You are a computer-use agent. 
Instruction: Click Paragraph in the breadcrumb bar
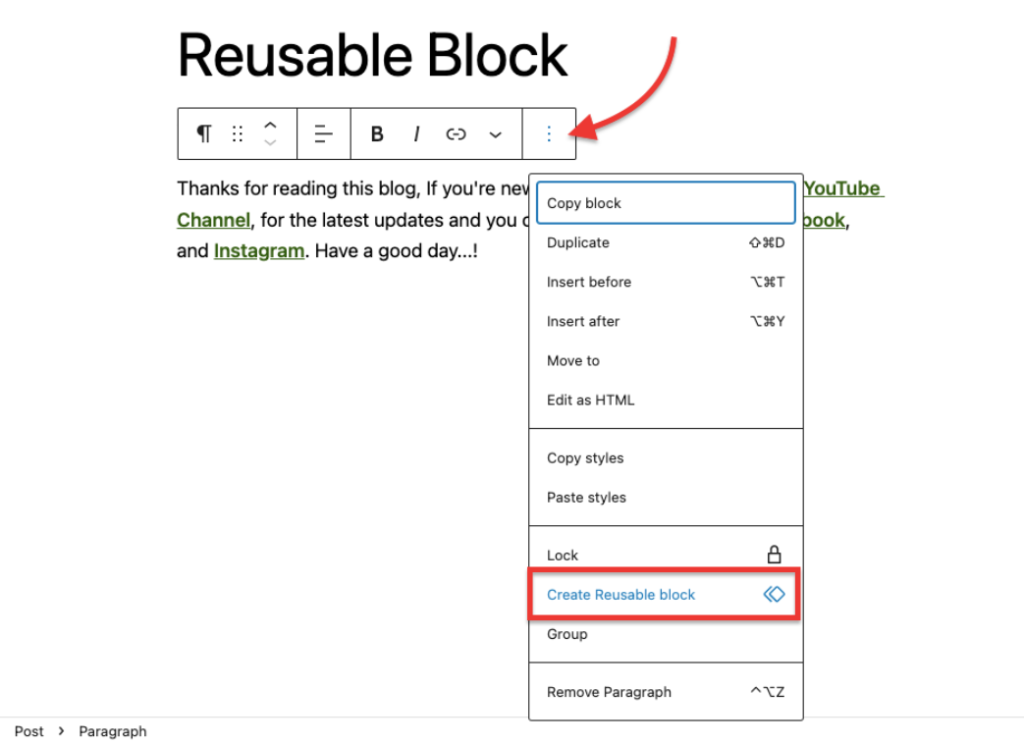coord(112,731)
